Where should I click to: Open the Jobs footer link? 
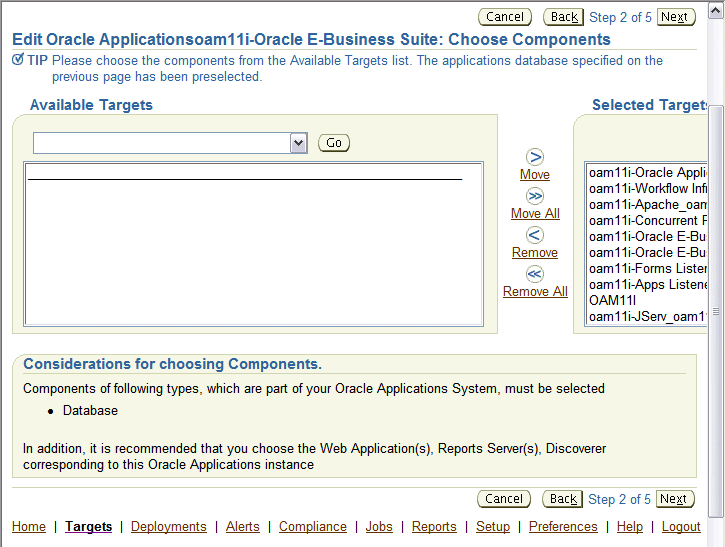coord(379,527)
